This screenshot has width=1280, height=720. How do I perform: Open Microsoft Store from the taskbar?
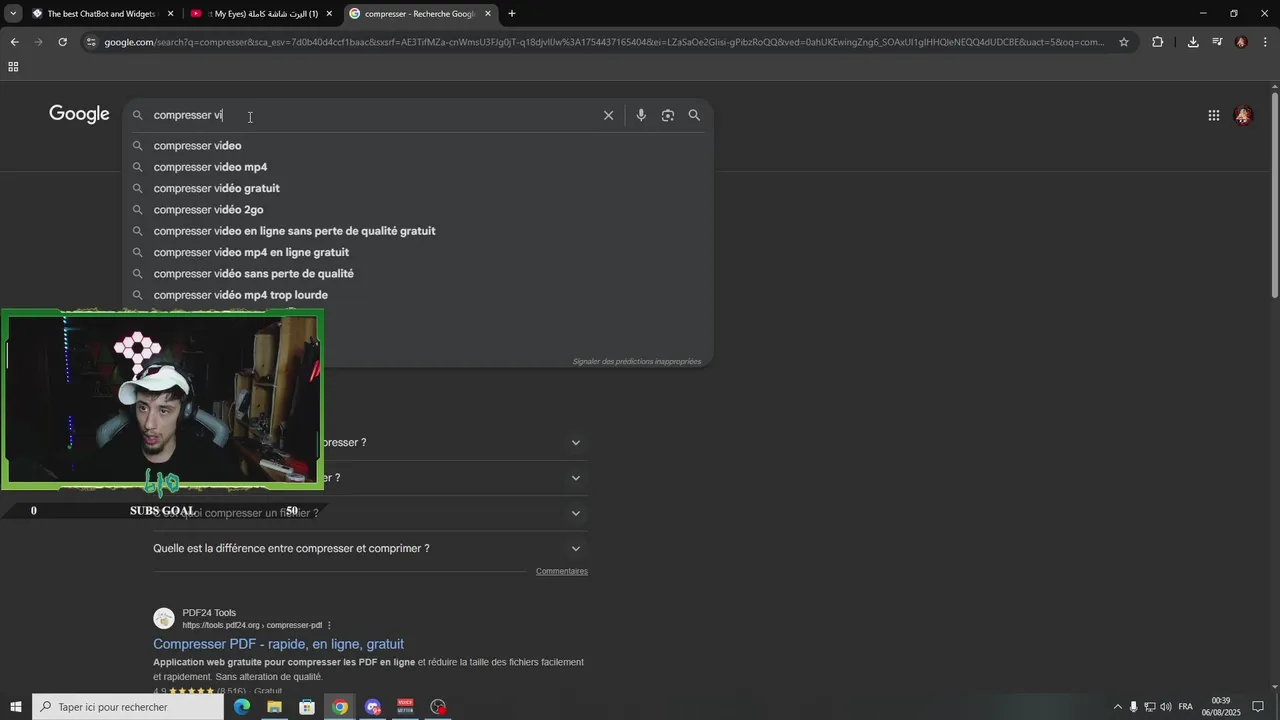(x=307, y=707)
